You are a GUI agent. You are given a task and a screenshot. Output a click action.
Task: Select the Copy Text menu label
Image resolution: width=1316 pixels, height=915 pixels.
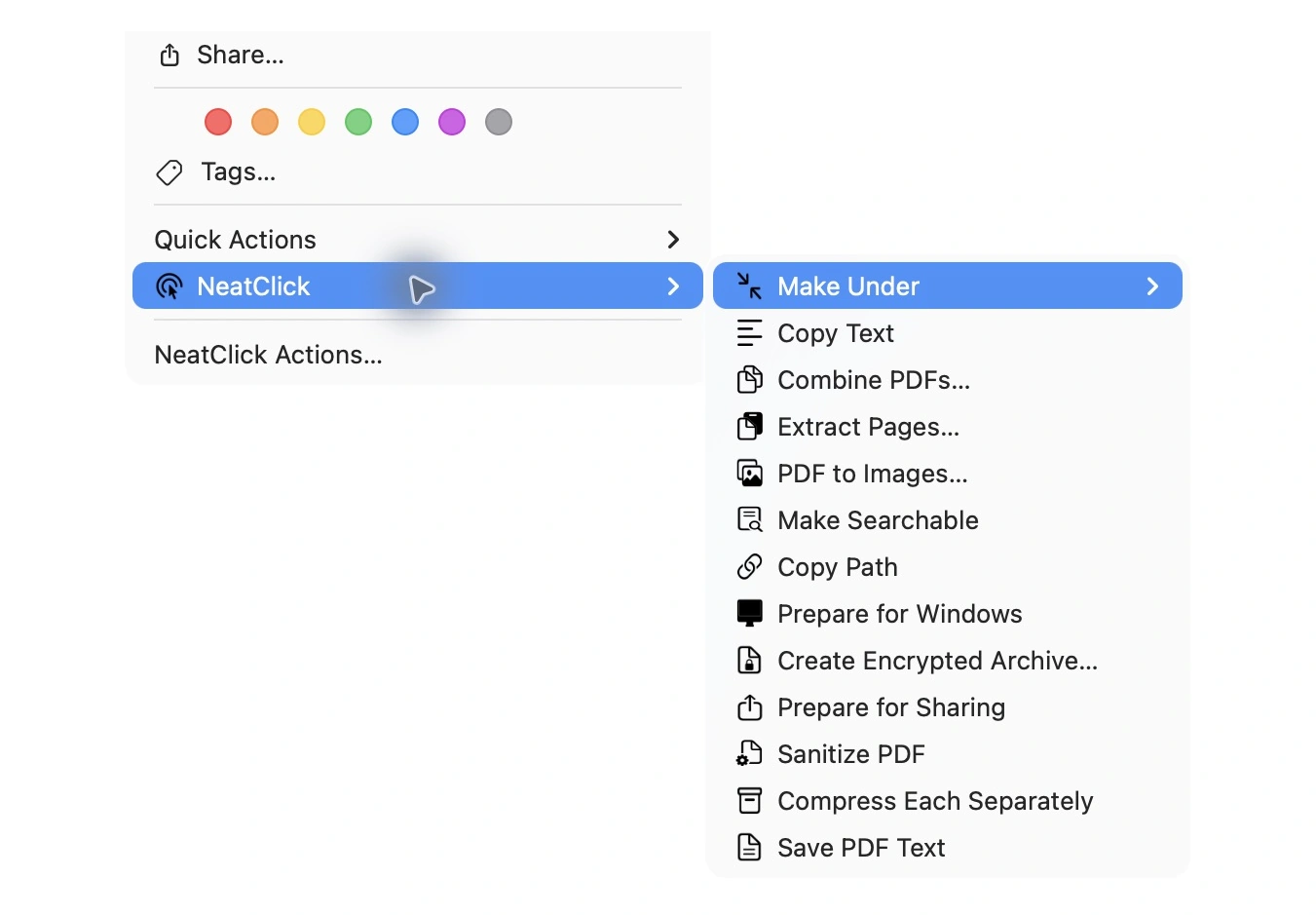[x=836, y=333]
